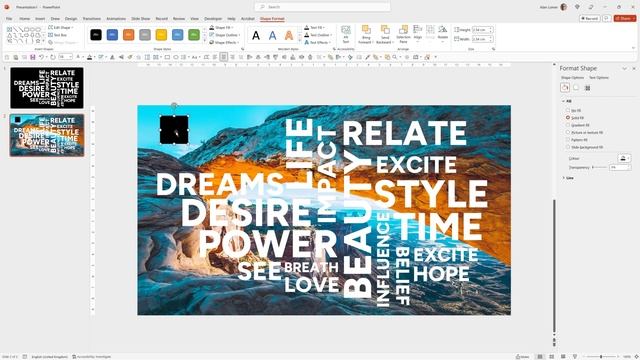
Task: Select the Fill & Line icon in Format Shape
Action: coord(565,88)
